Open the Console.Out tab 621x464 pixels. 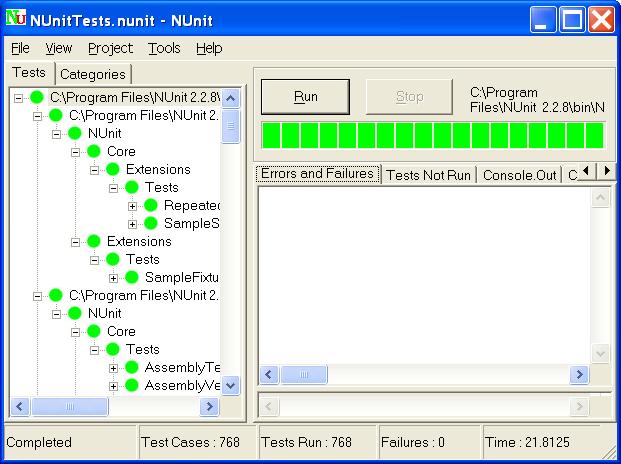point(520,175)
